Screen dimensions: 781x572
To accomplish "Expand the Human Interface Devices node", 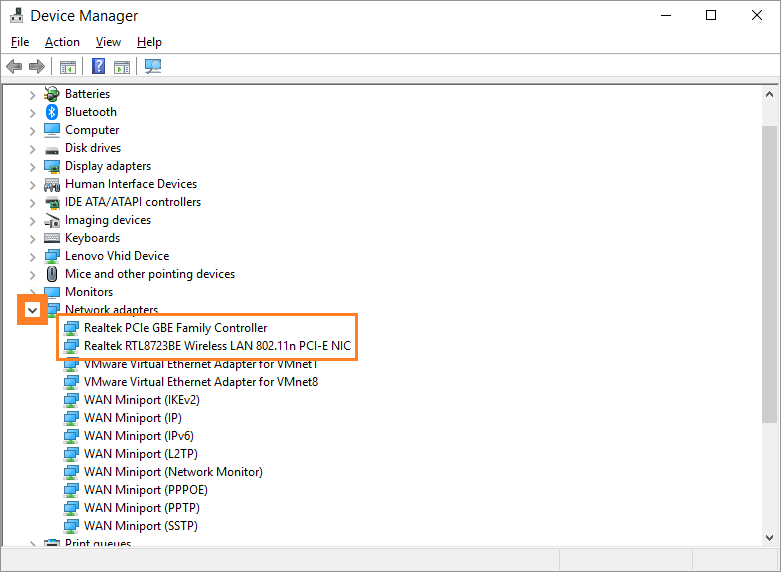I will click(32, 185).
